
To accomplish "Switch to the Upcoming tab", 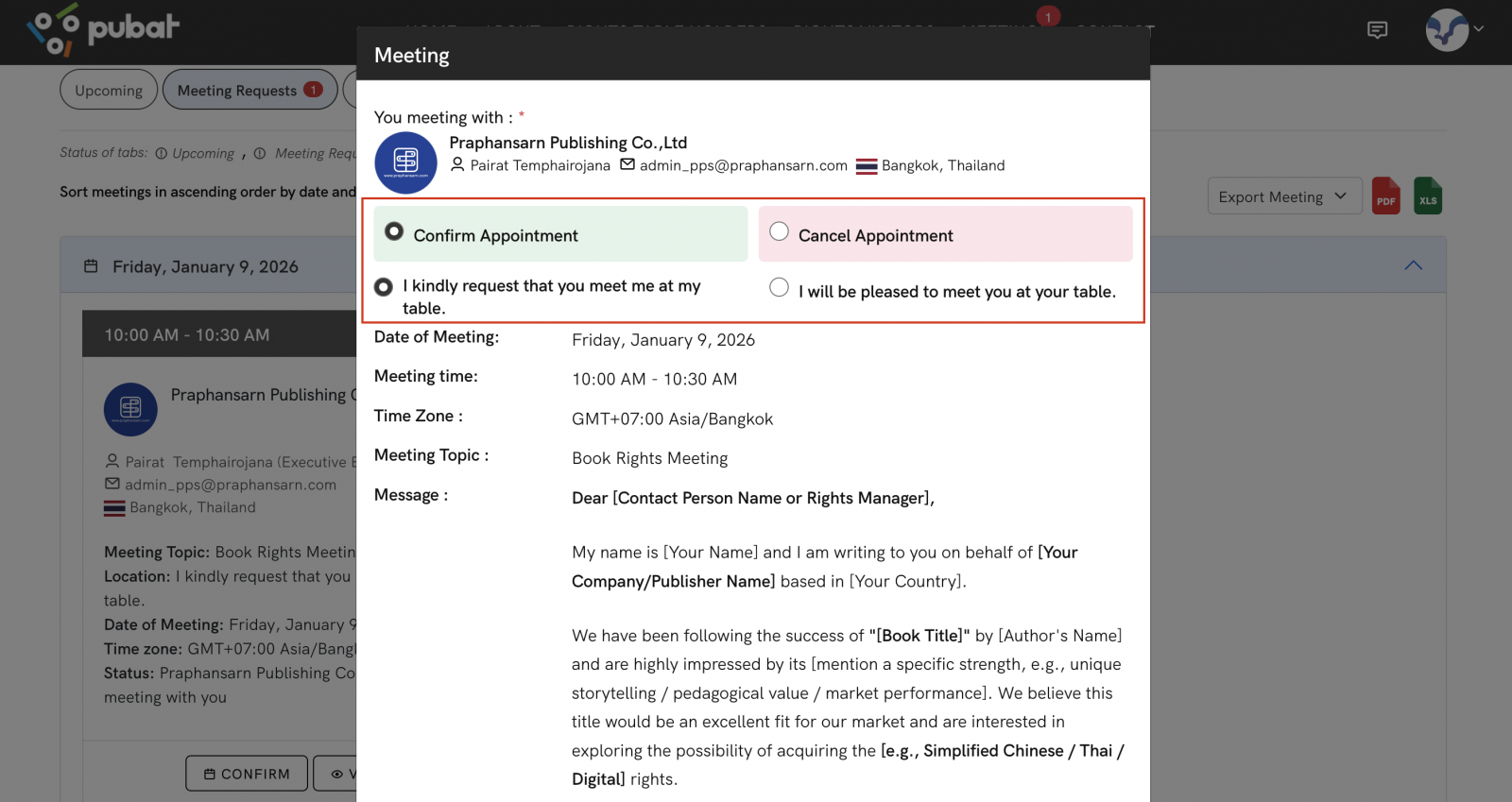I will point(109,90).
